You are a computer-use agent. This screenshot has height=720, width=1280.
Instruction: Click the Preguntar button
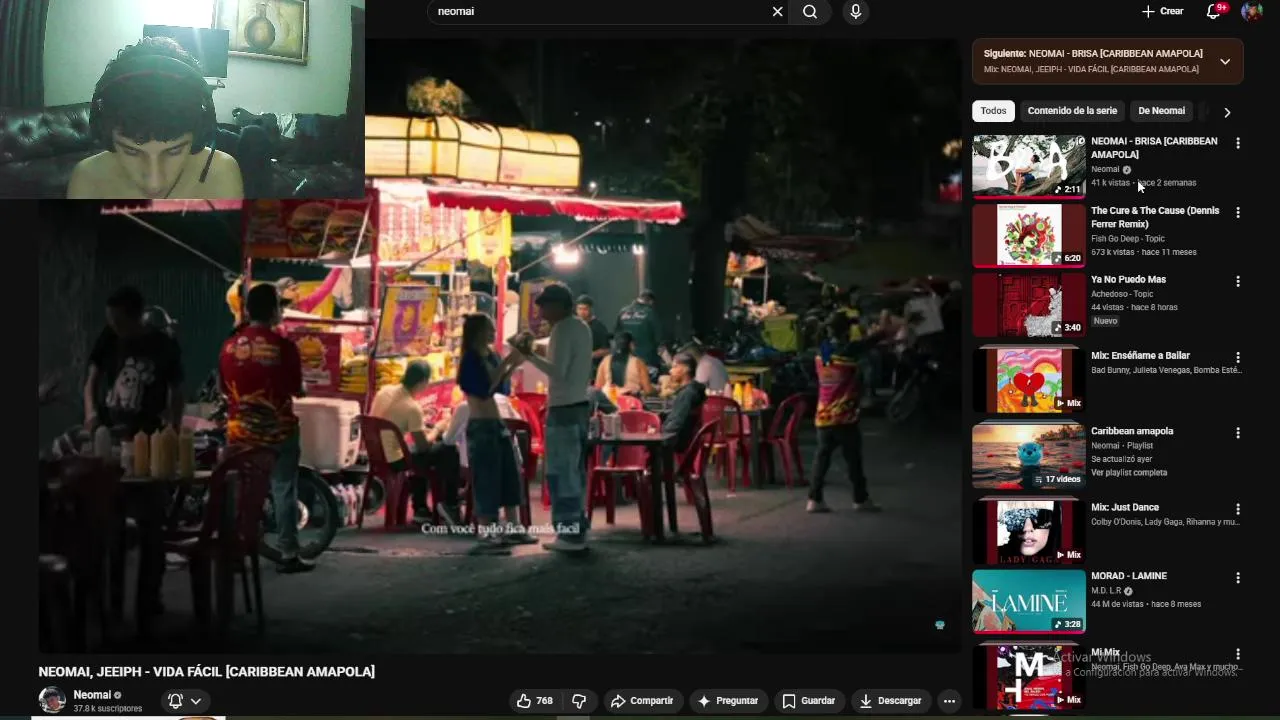(727, 701)
